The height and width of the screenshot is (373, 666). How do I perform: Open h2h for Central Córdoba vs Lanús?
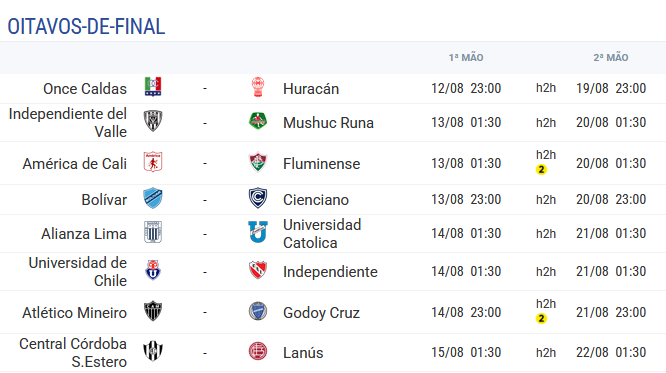[x=546, y=353]
